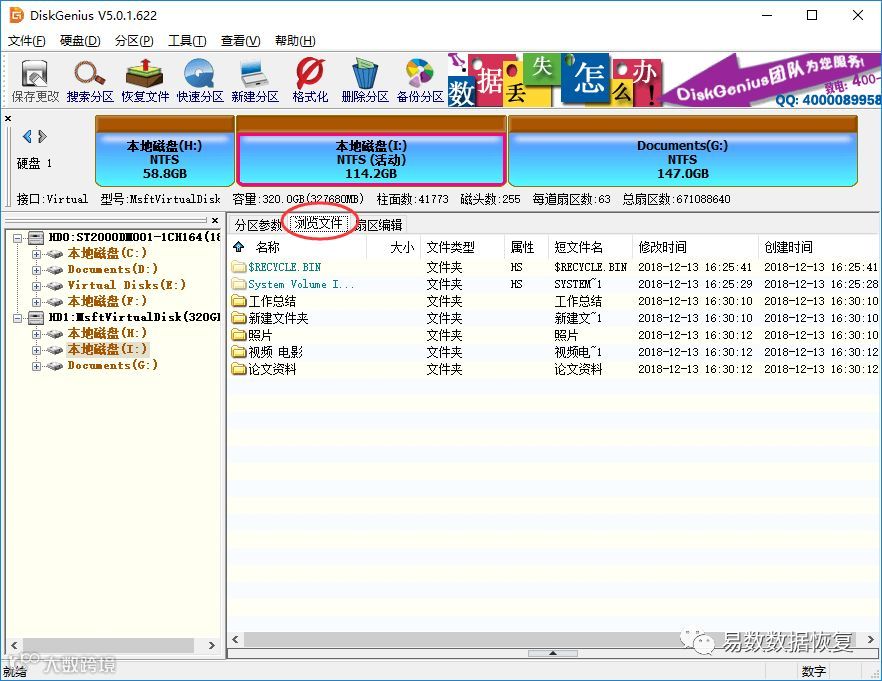Viewport: 882px width, 681px height.
Task: Start 快速分区 quick partition
Action: [200, 82]
